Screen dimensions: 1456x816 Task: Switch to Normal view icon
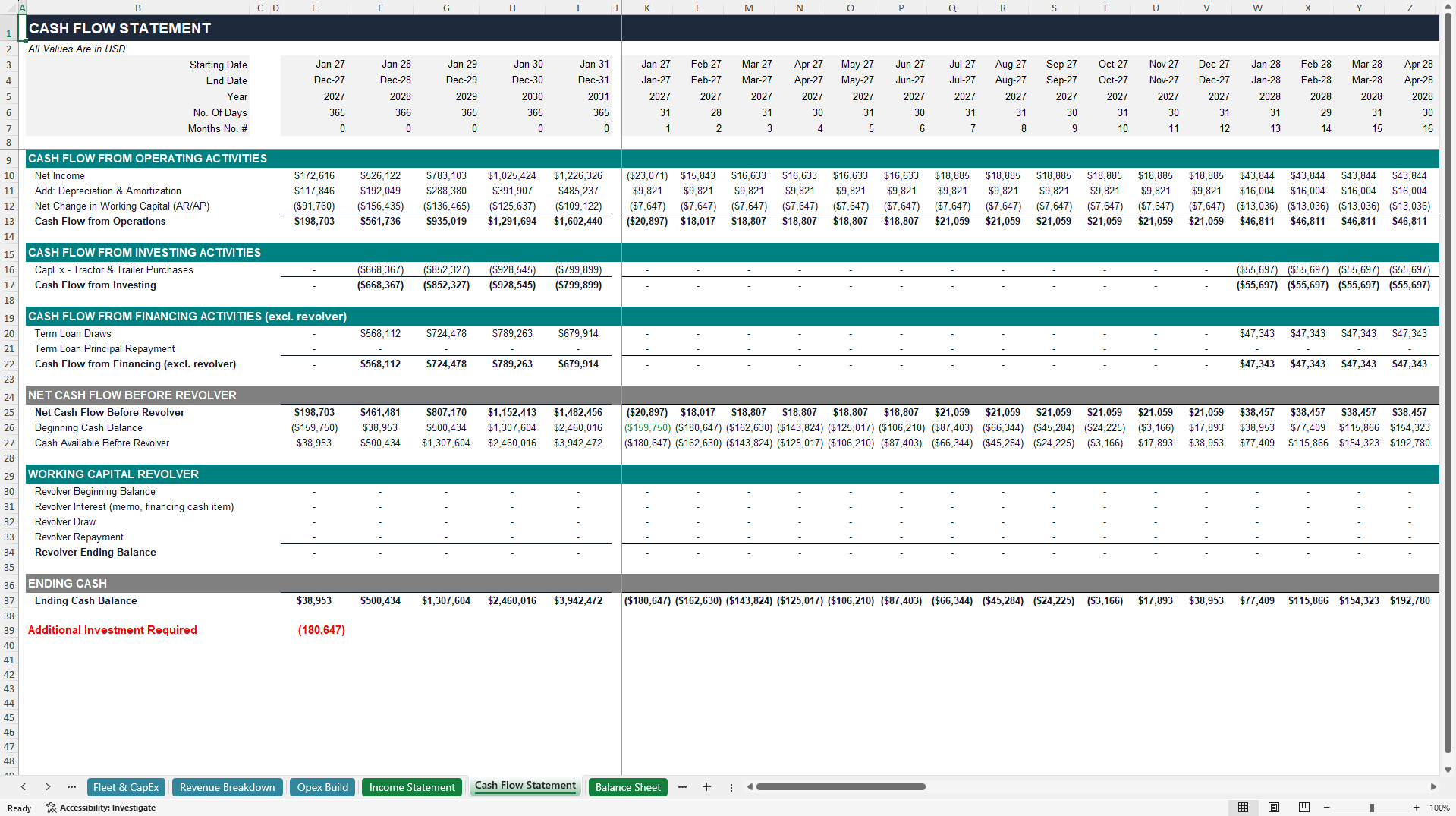[1243, 808]
